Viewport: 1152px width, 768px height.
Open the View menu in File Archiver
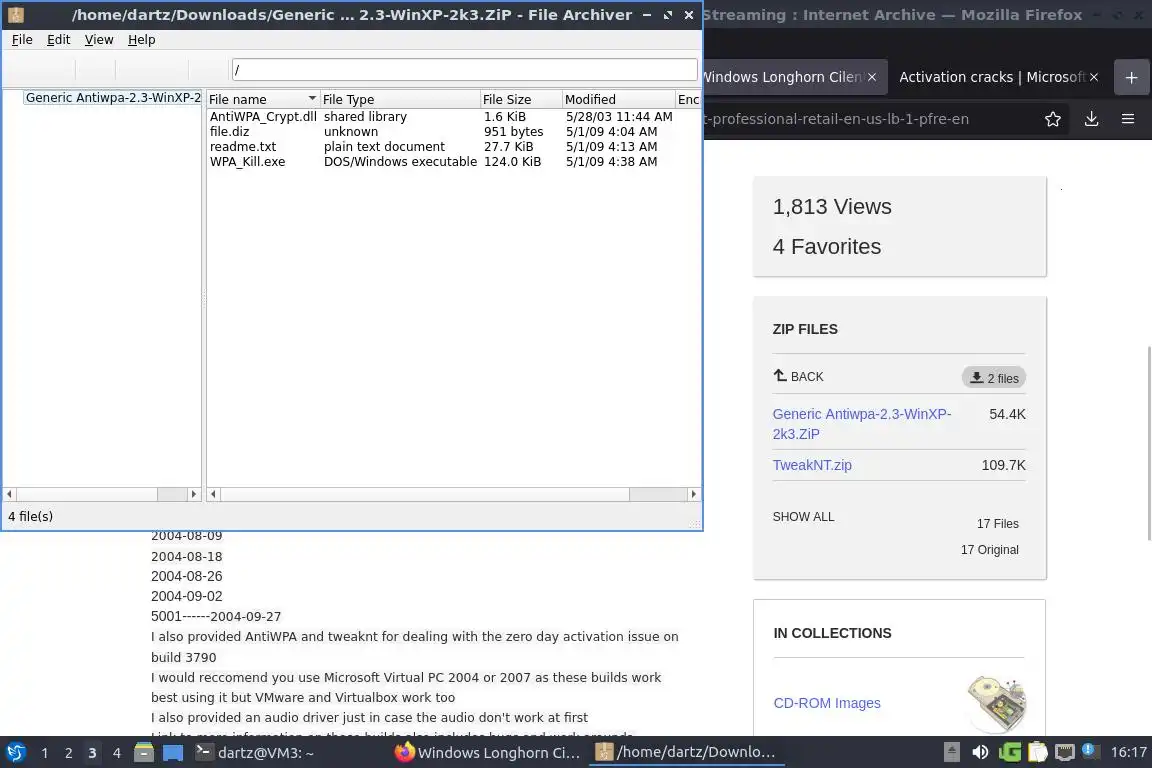click(x=99, y=40)
